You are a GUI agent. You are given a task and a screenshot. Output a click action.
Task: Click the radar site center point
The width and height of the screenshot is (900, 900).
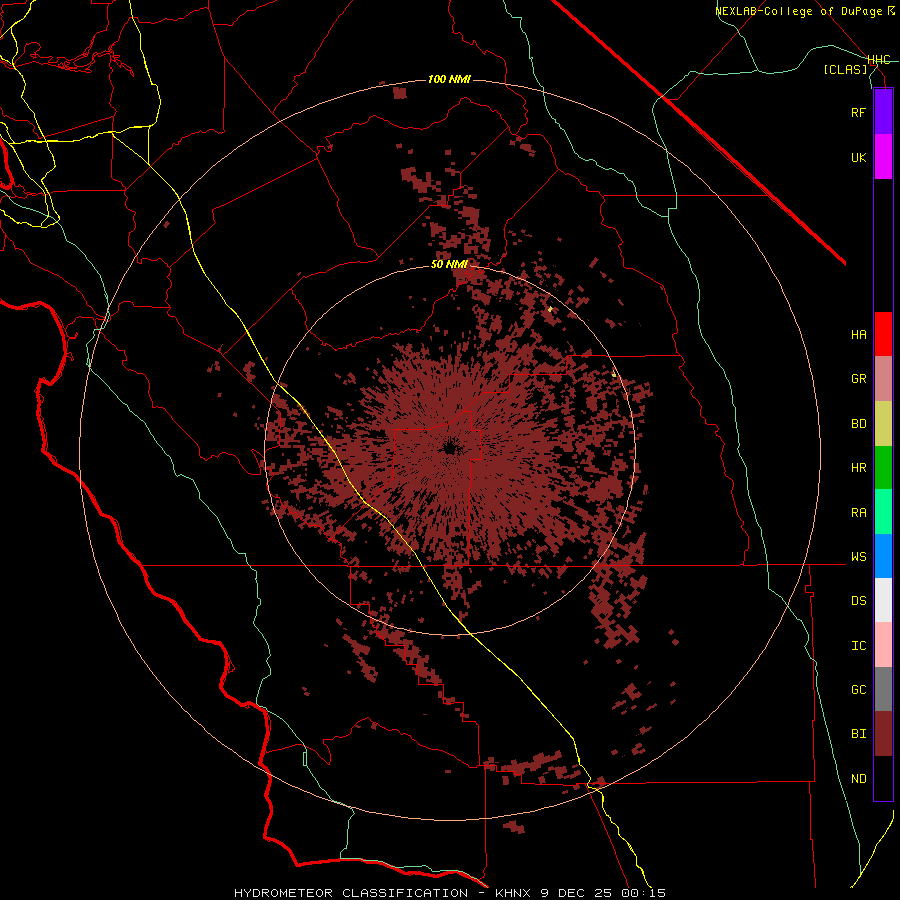click(x=449, y=449)
